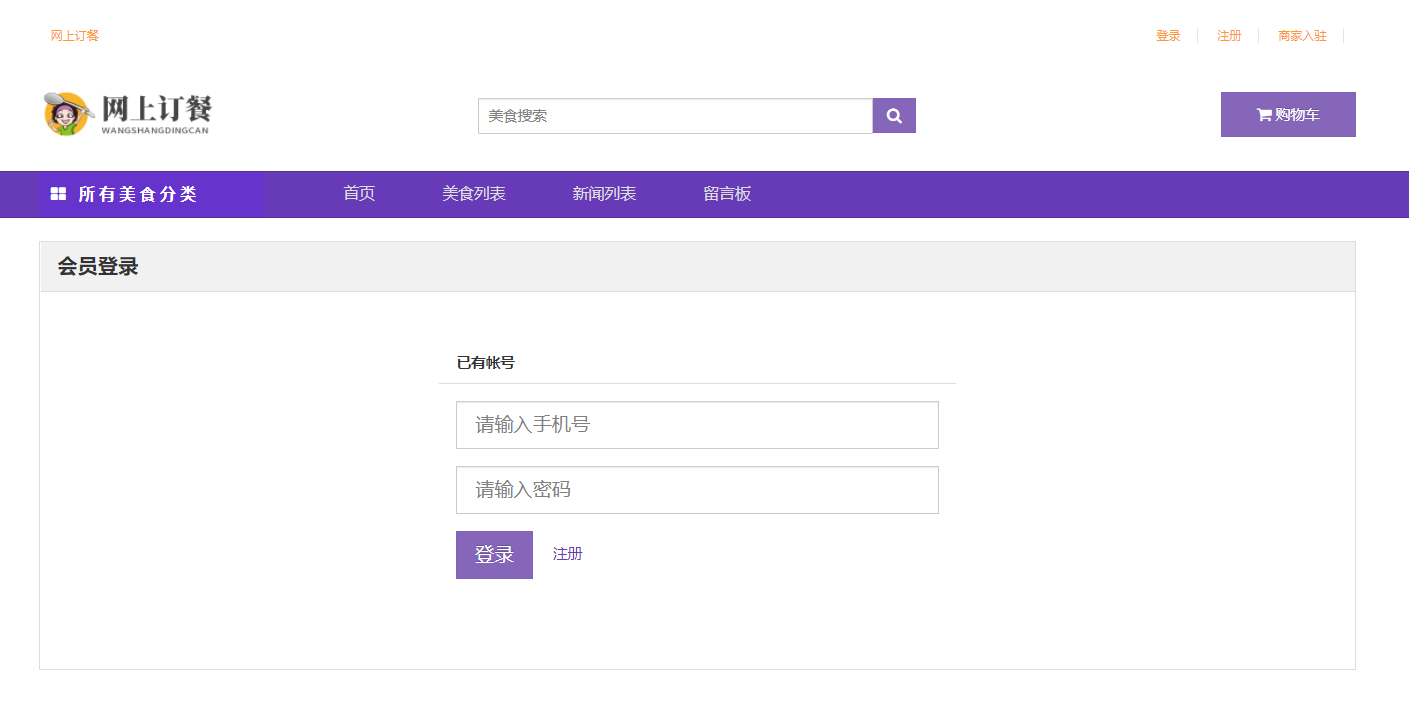
Task: Click the 美食搜索 search input field
Action: [x=676, y=115]
